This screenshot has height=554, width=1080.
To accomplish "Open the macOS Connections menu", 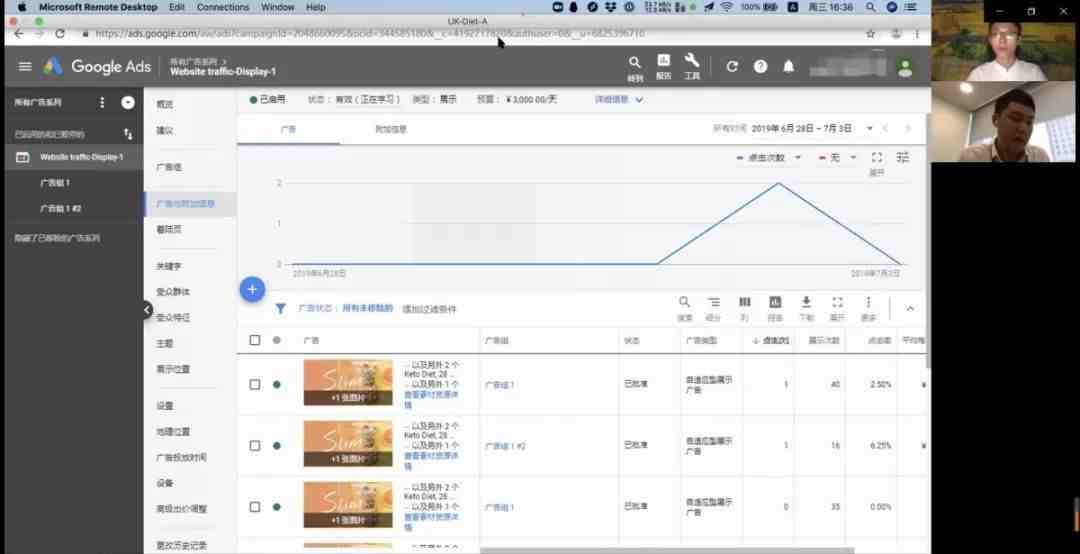I will [223, 7].
